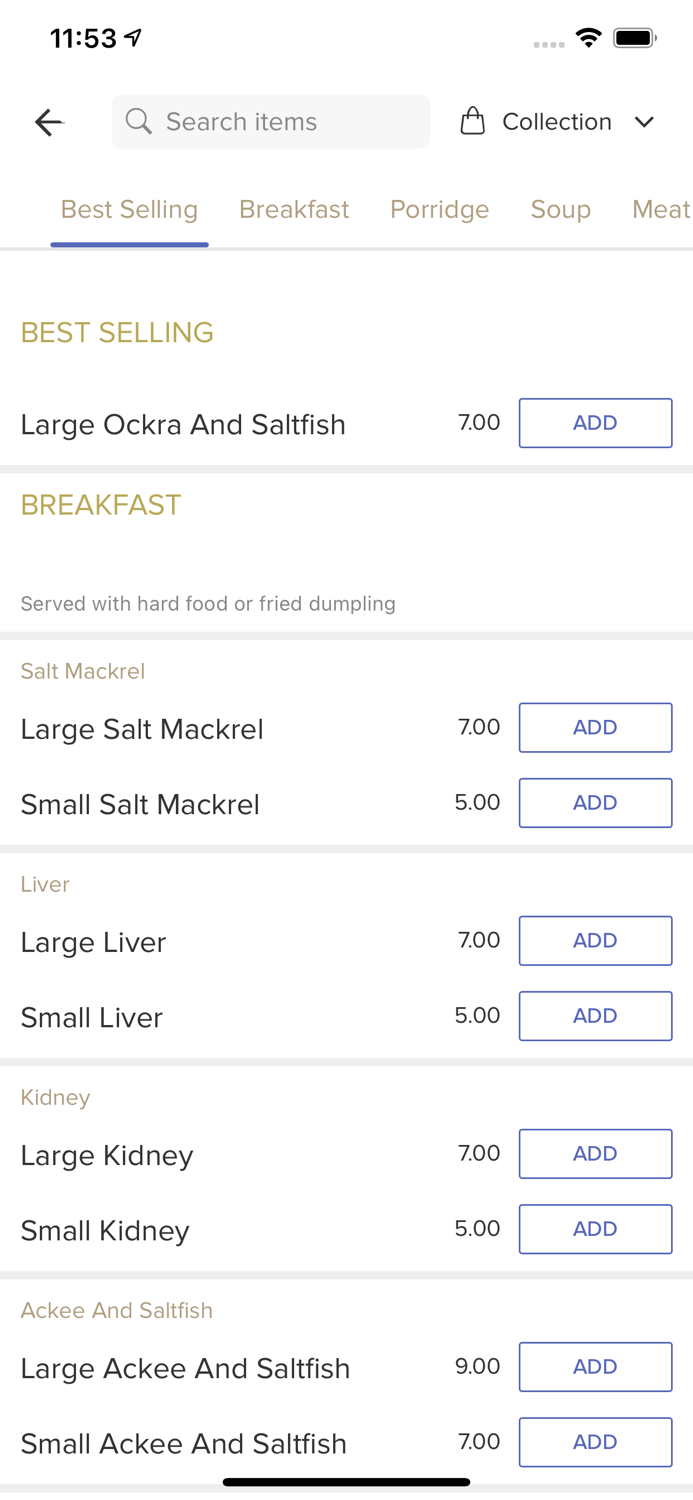Add Large Liver to basket
Viewport: 693px width, 1500px height.
pos(595,940)
